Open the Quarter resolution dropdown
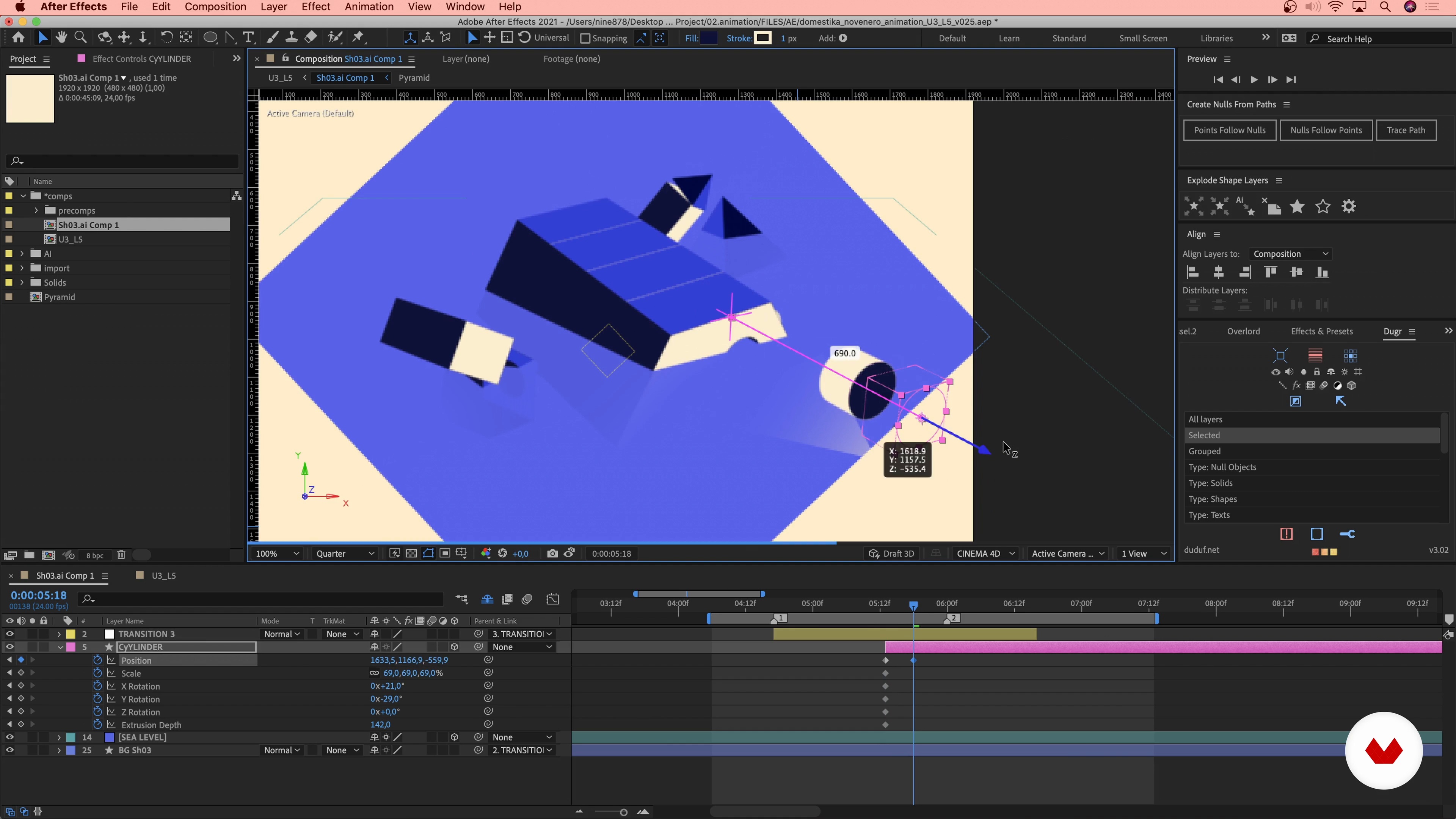The height and width of the screenshot is (819, 1456). (x=345, y=553)
